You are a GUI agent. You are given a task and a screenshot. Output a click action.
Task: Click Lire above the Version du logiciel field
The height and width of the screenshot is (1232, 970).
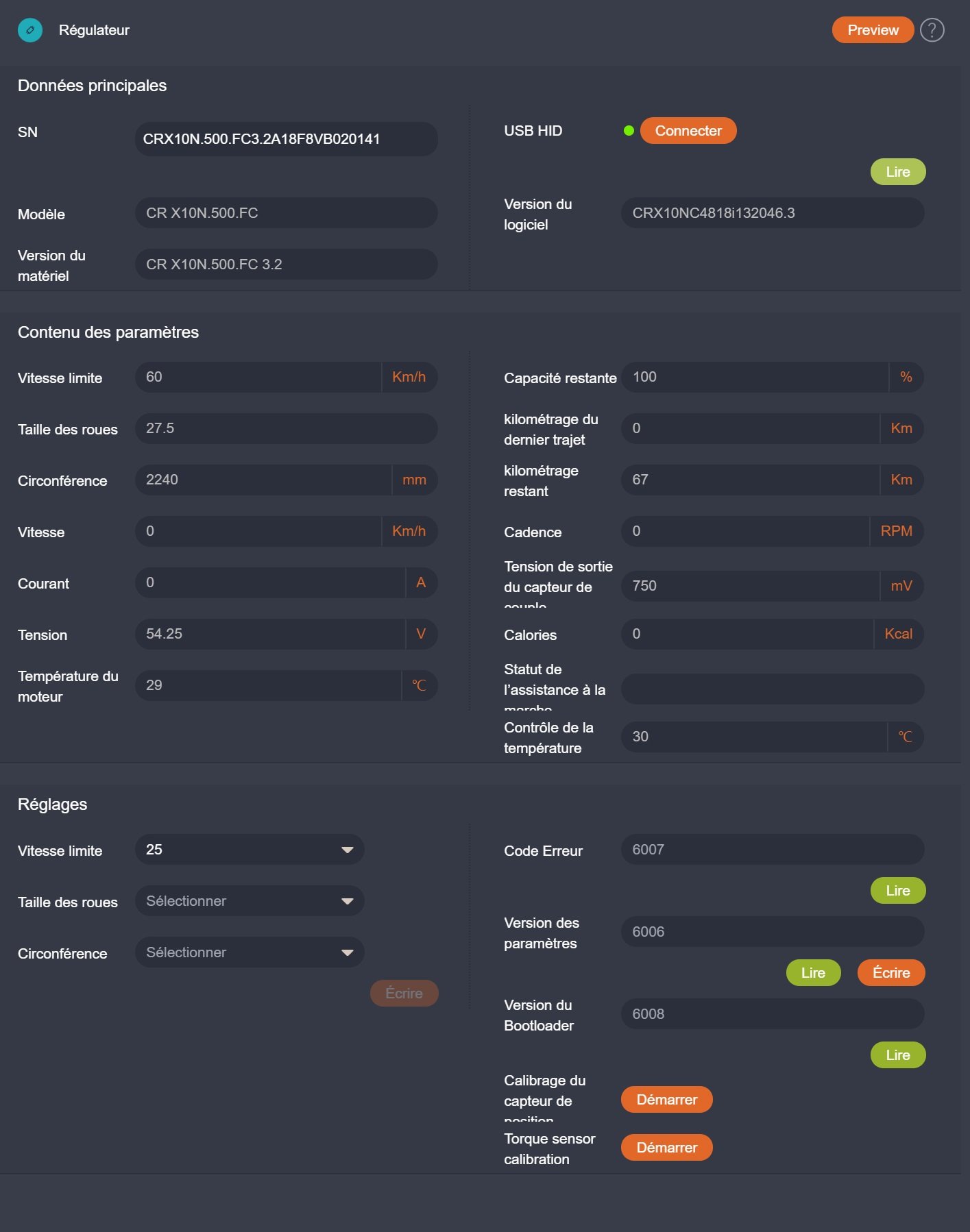coord(898,172)
